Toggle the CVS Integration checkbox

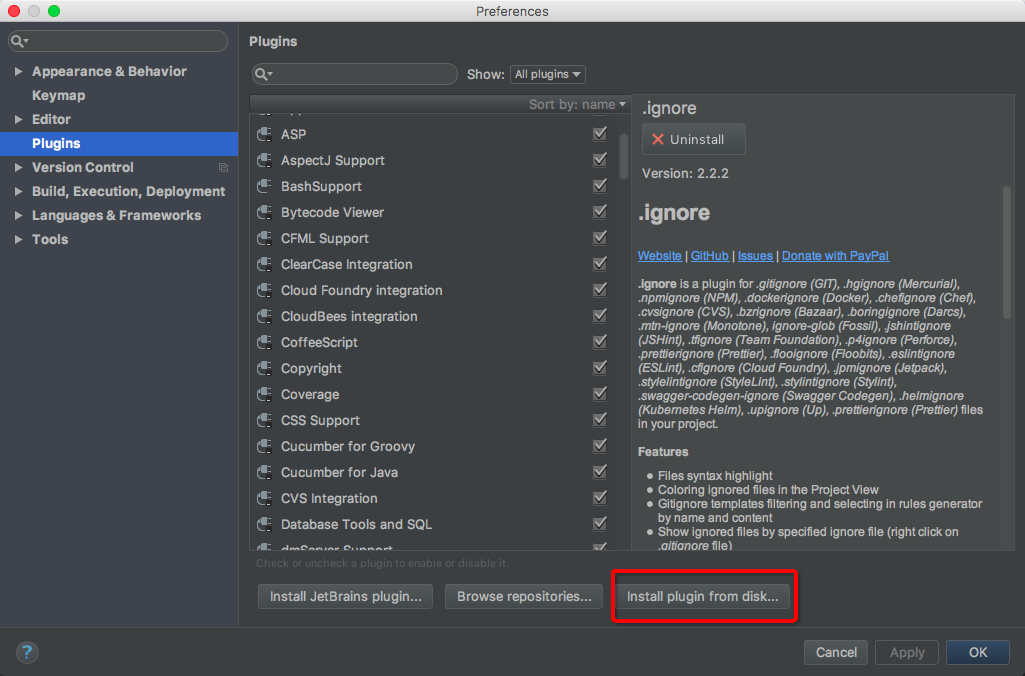point(599,498)
